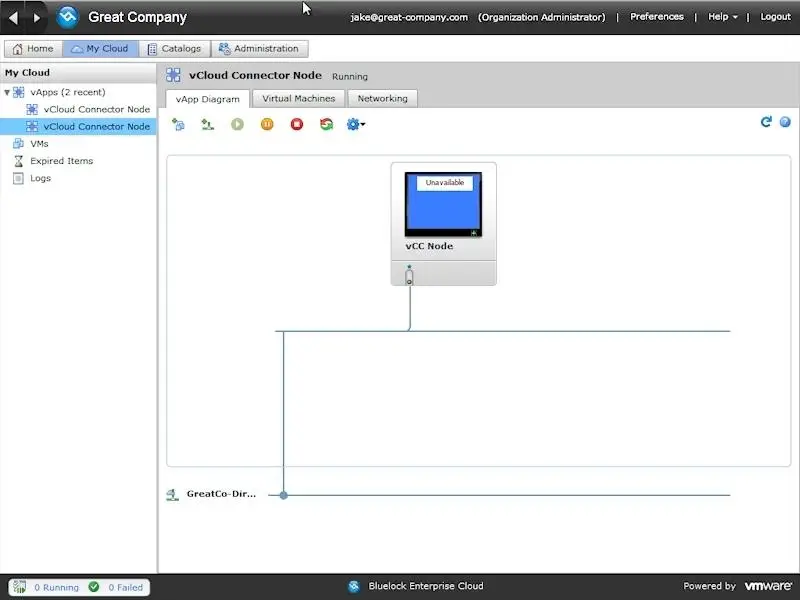Click the Bluelock footer logo icon

point(354,587)
